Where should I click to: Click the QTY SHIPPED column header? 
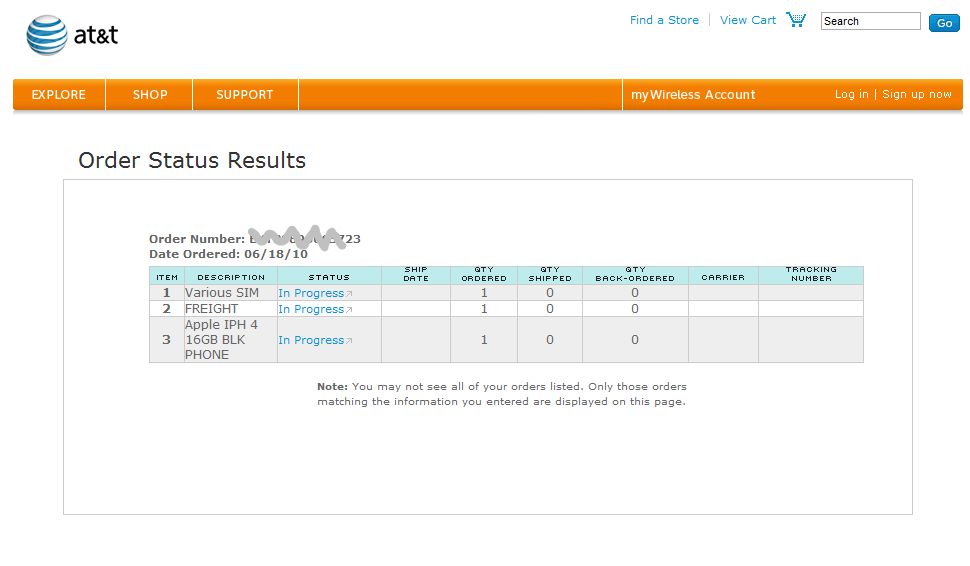(x=550, y=274)
